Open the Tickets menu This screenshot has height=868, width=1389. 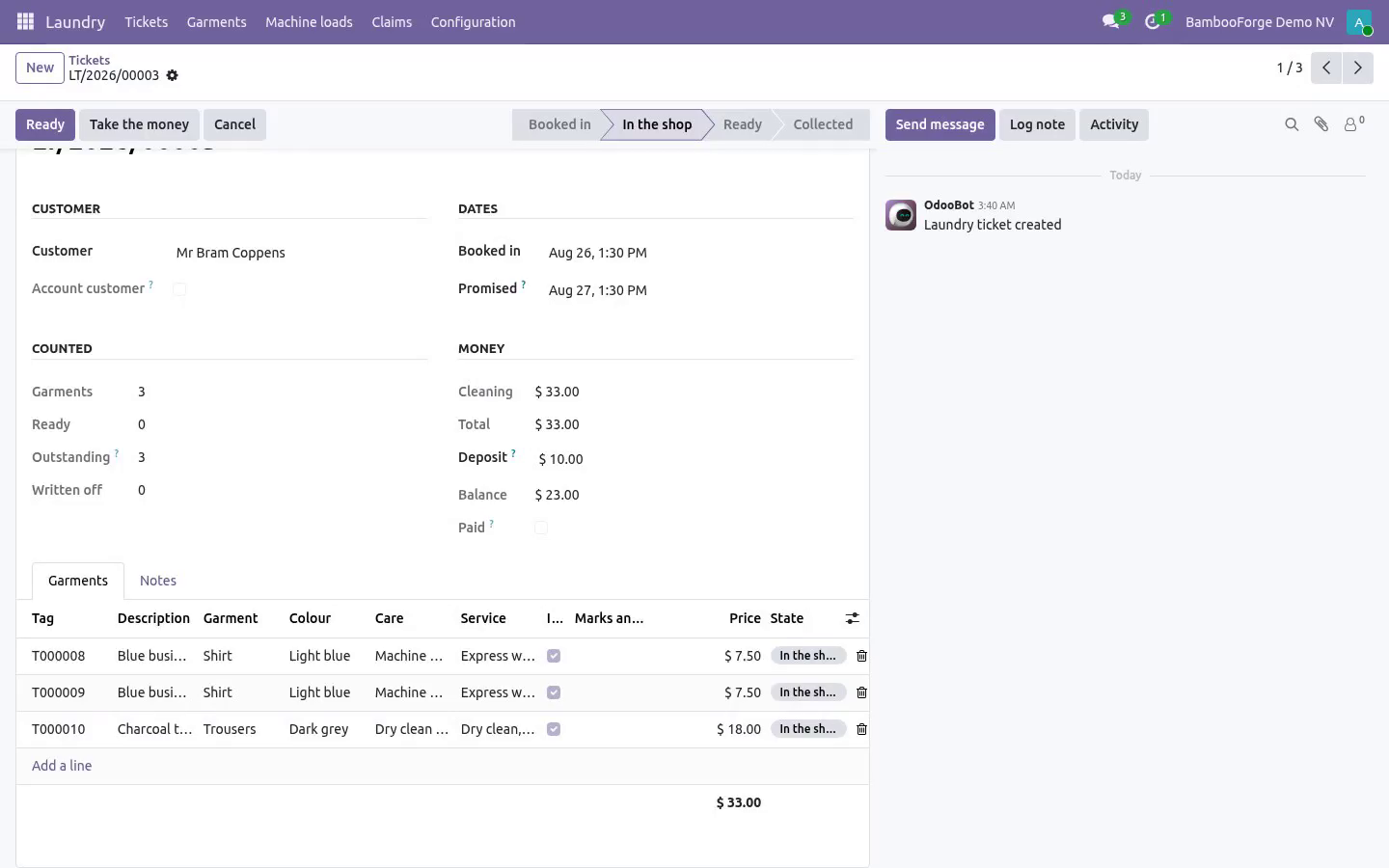[146, 21]
